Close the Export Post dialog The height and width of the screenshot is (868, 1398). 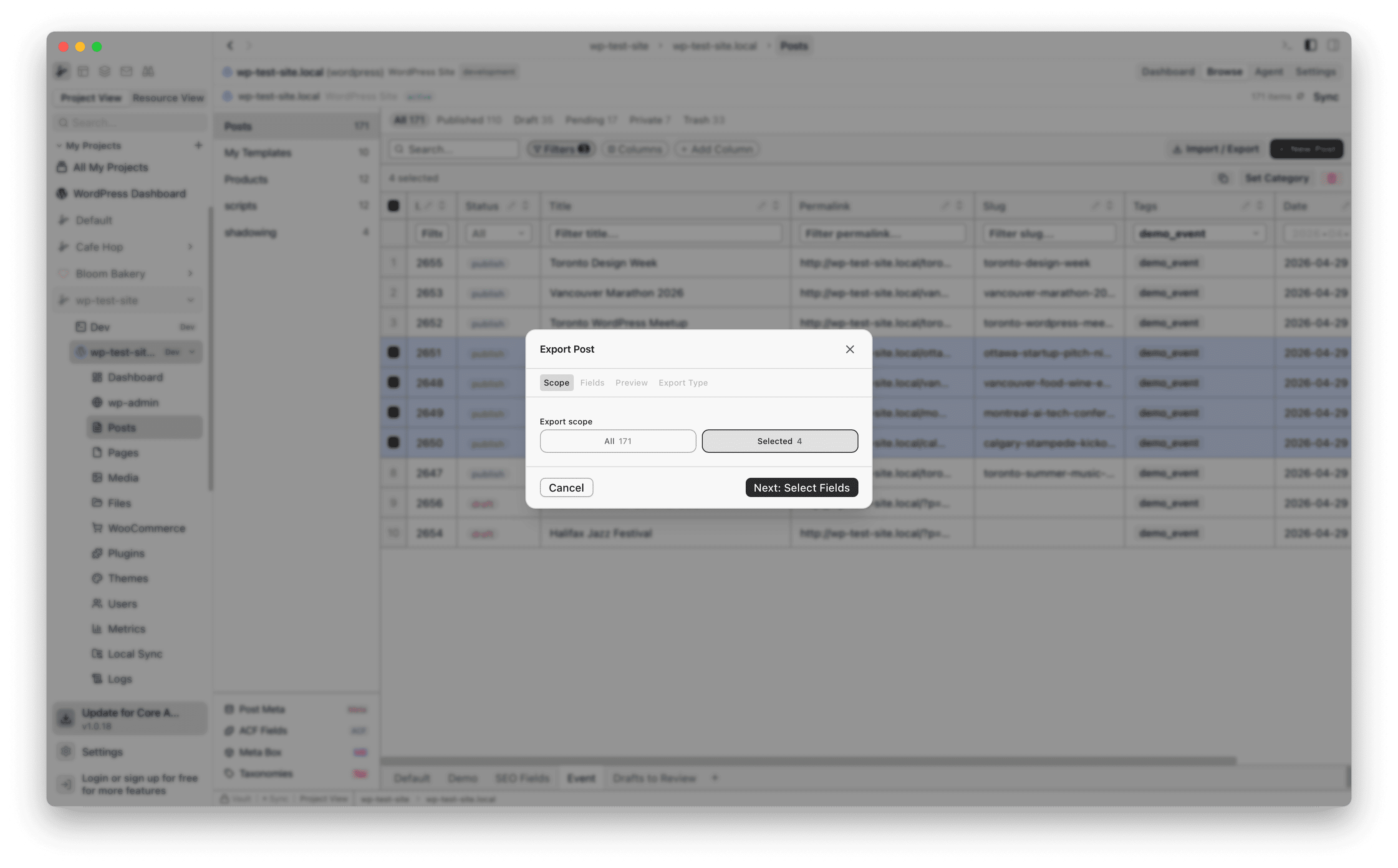850,349
